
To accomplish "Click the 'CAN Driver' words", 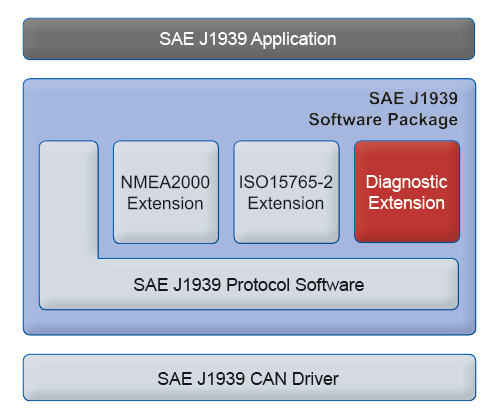I will point(294,379).
